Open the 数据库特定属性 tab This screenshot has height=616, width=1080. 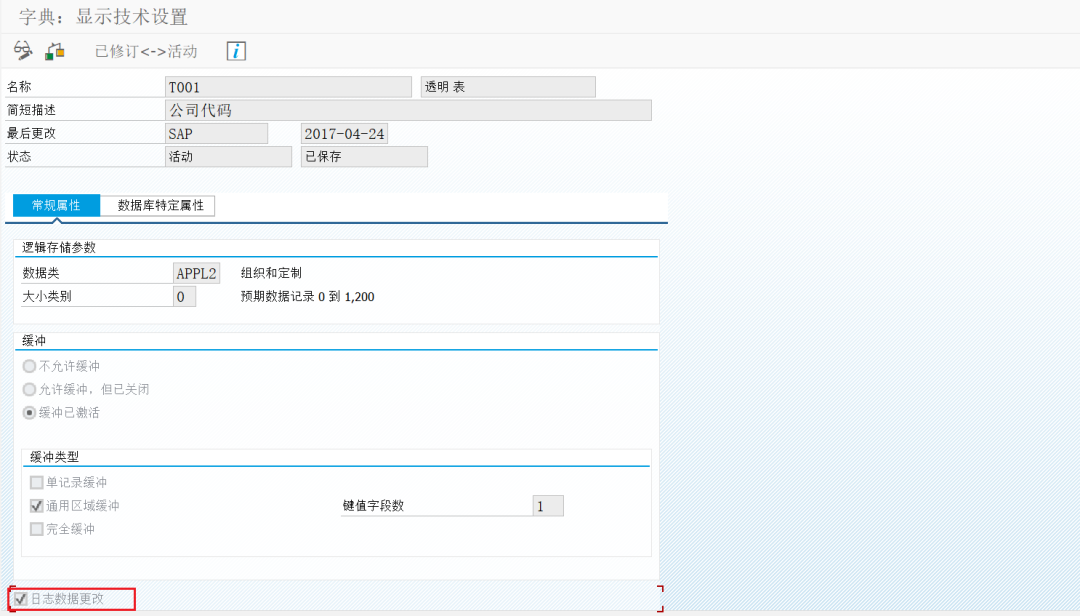(160, 205)
